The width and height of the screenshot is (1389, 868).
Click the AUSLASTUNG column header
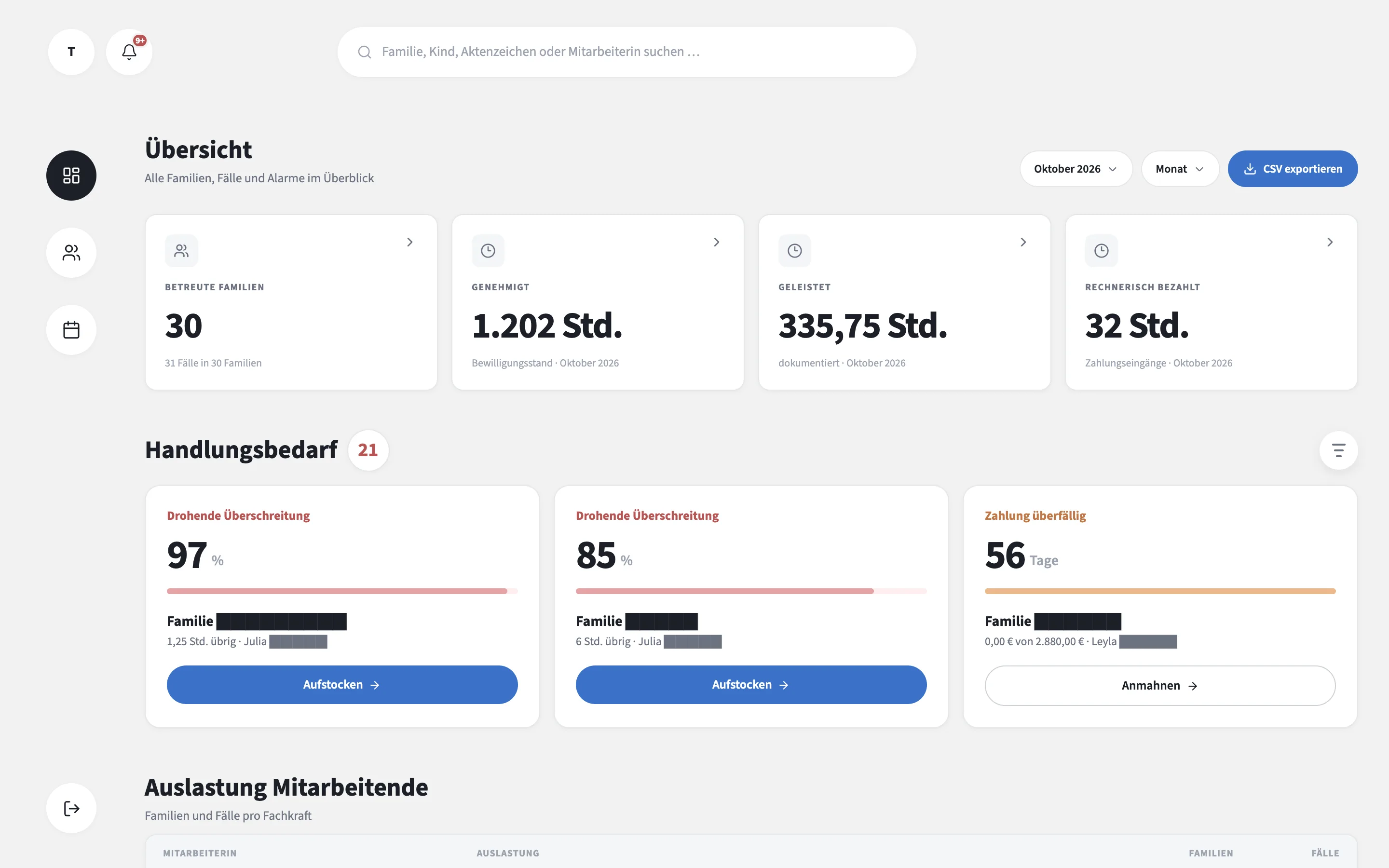[508, 854]
